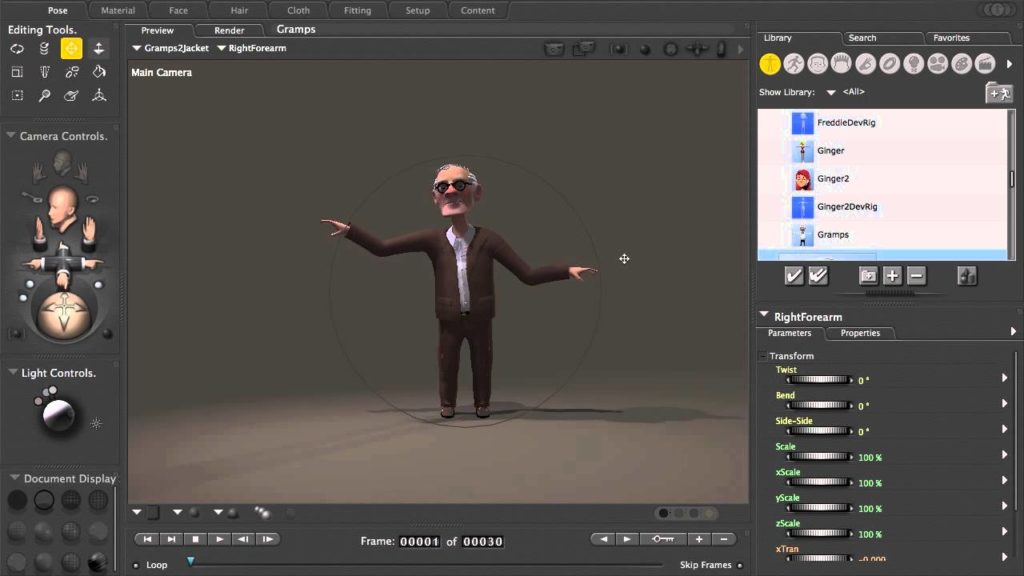Click the plus button to add to library
This screenshot has height=576, width=1024.
pos(892,276)
